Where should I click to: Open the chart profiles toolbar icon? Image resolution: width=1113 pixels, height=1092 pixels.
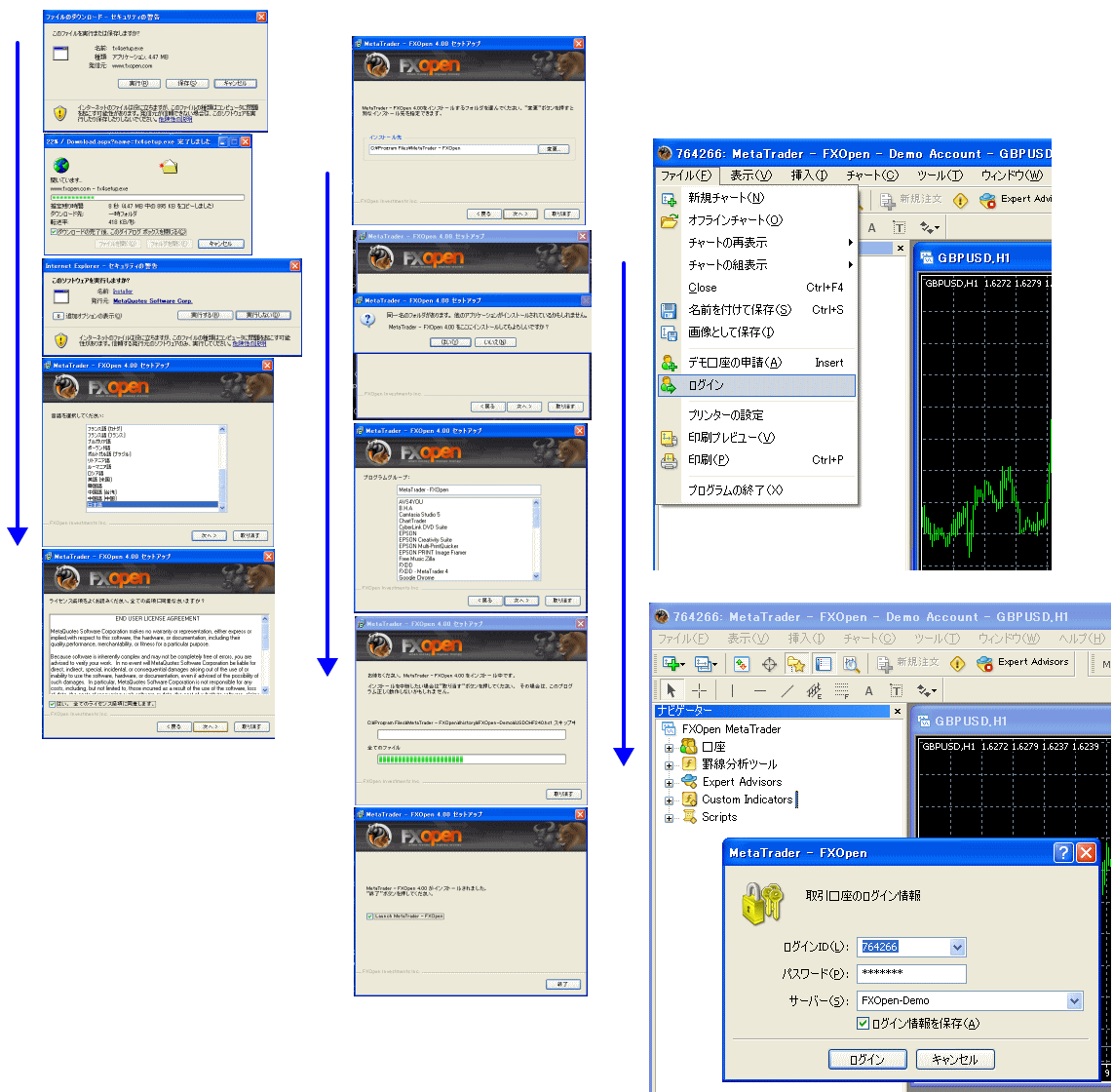[705, 663]
